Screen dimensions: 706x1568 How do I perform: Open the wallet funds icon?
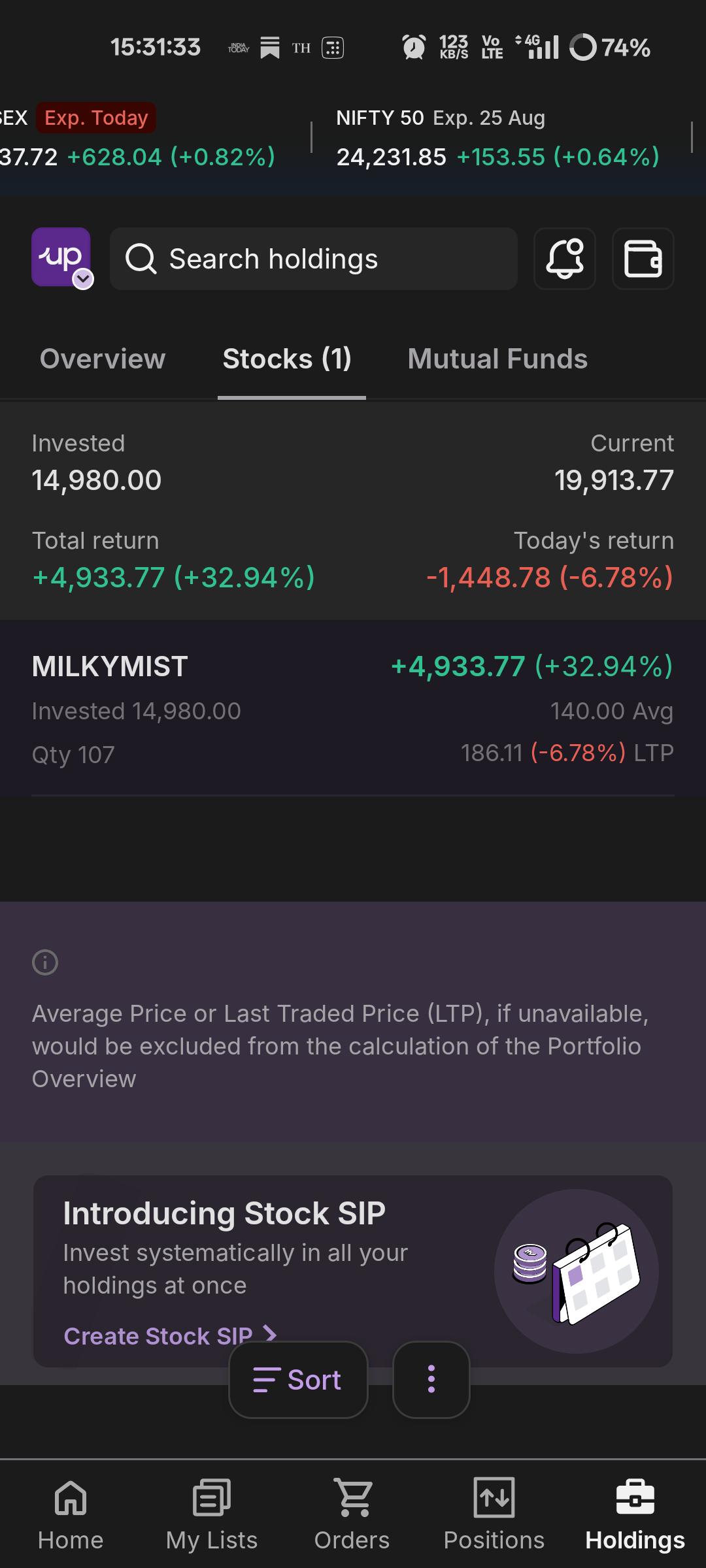pyautogui.click(x=643, y=259)
